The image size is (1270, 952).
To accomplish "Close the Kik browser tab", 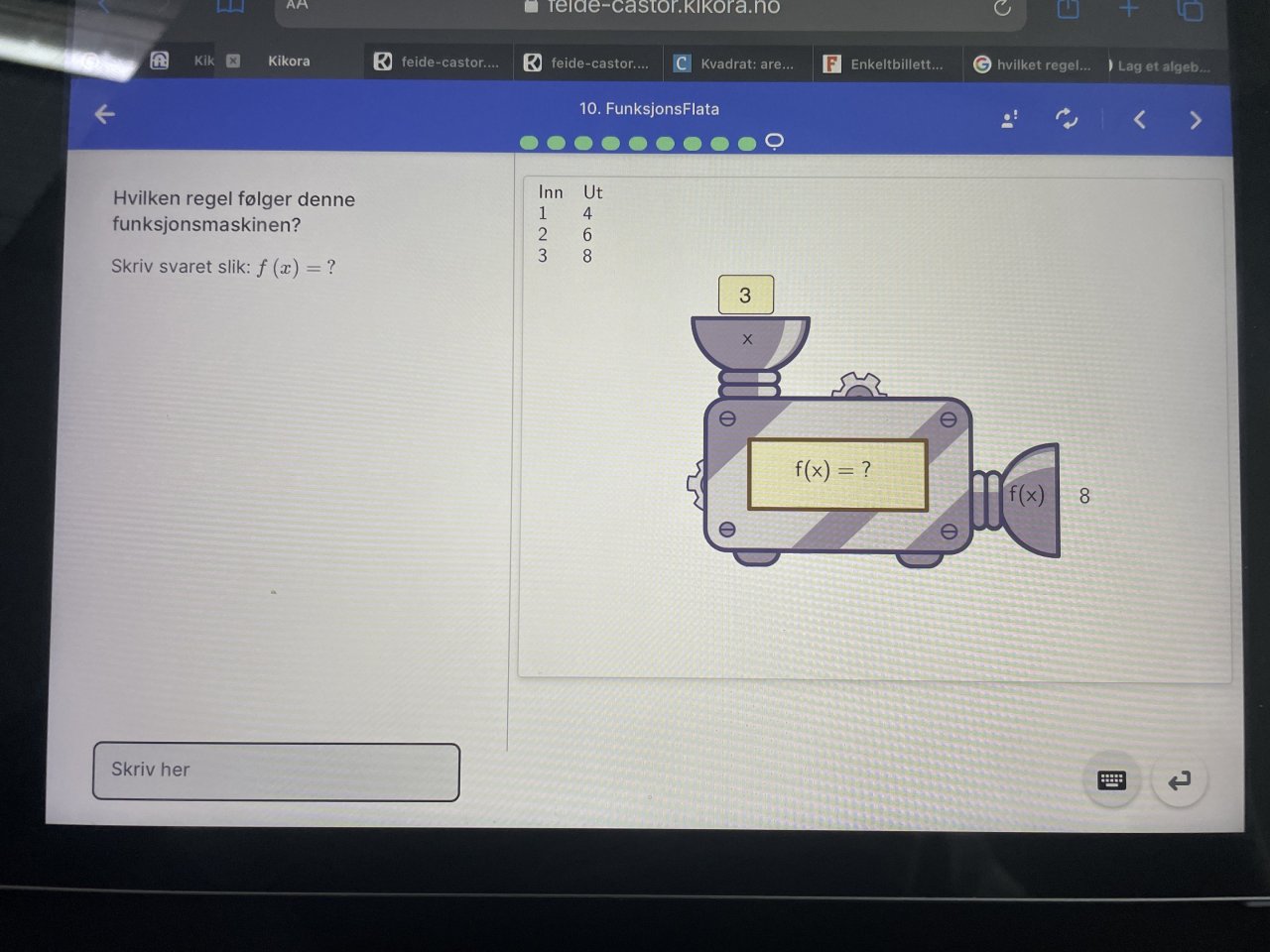I will 233,60.
